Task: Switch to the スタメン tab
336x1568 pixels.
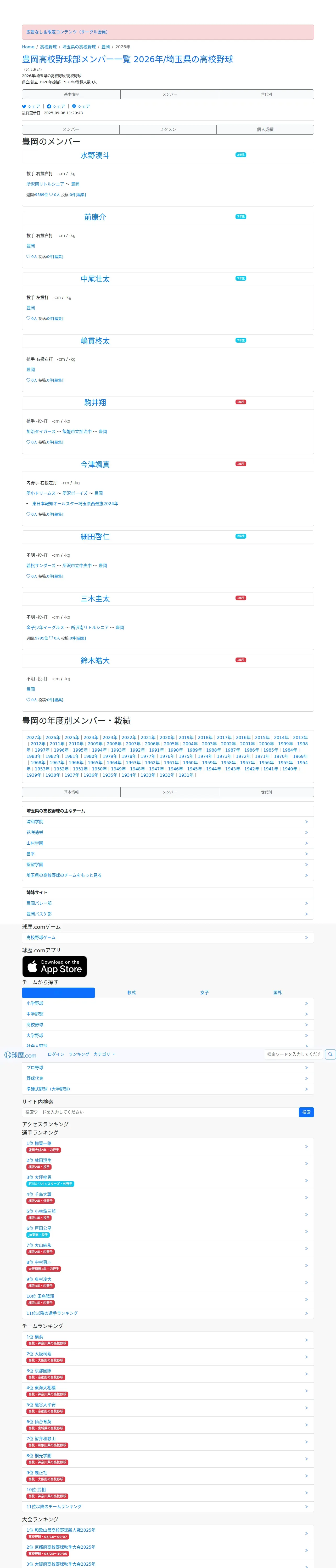Action: pos(168,130)
